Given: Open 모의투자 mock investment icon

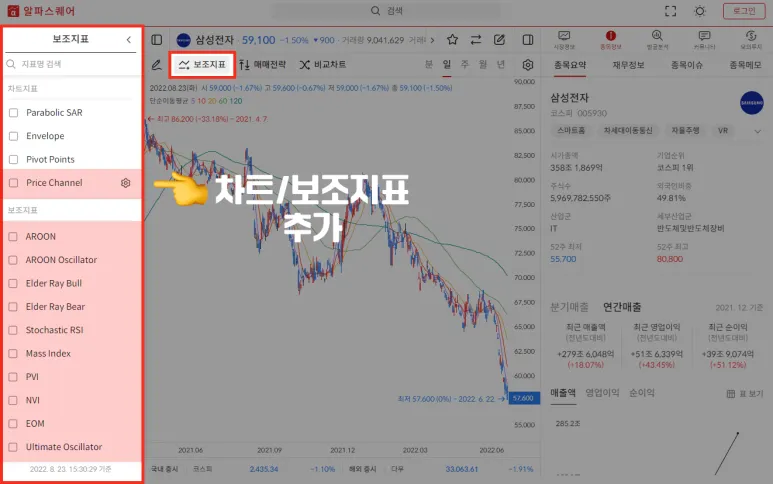Looking at the screenshot, I should 751,40.
